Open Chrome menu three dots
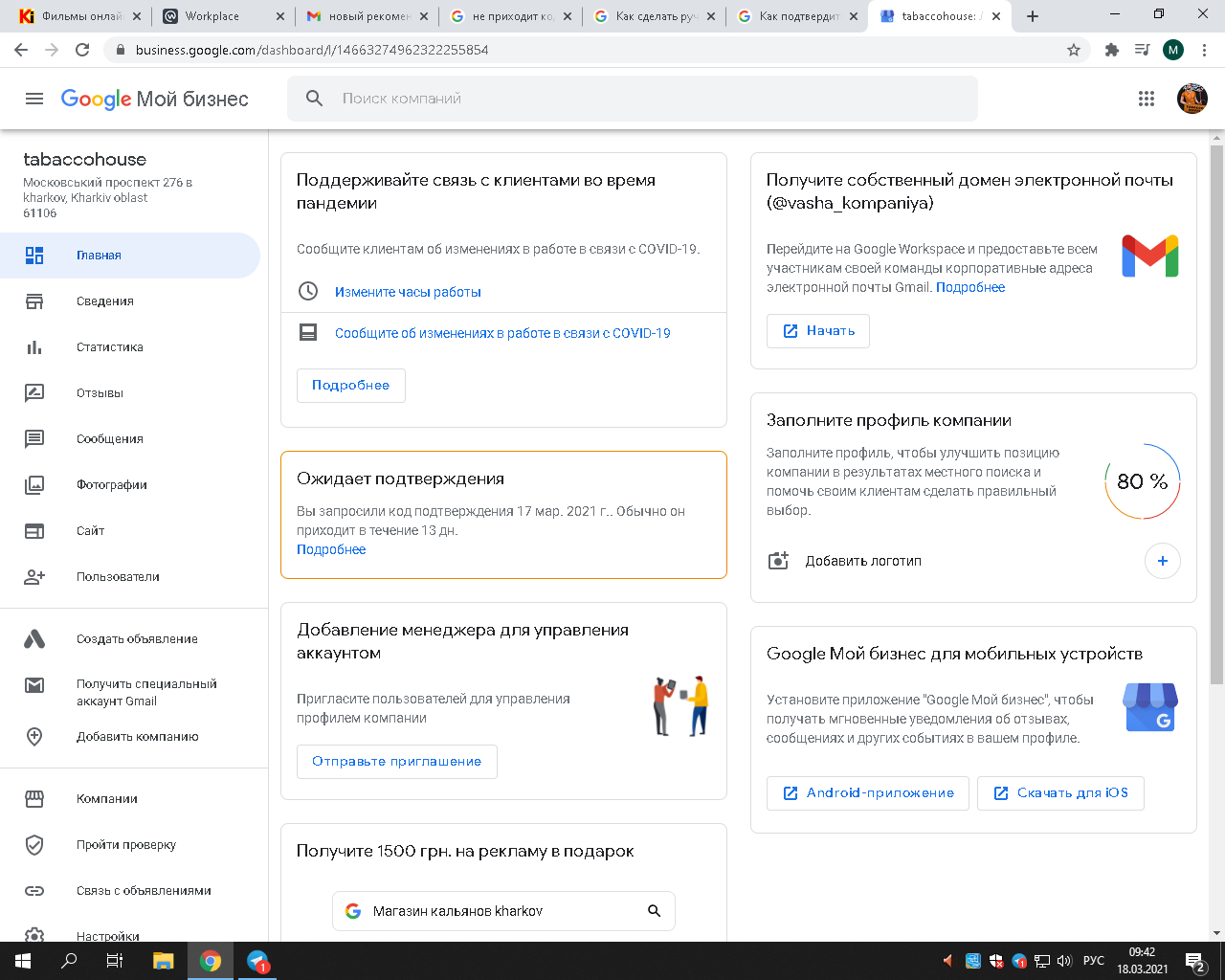 coord(1205,50)
